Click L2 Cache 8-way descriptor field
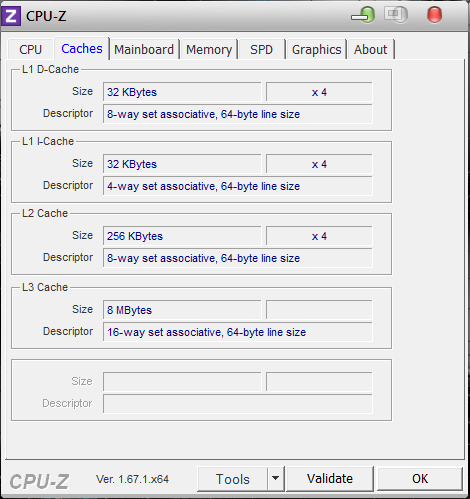470x499 pixels. (x=238, y=258)
